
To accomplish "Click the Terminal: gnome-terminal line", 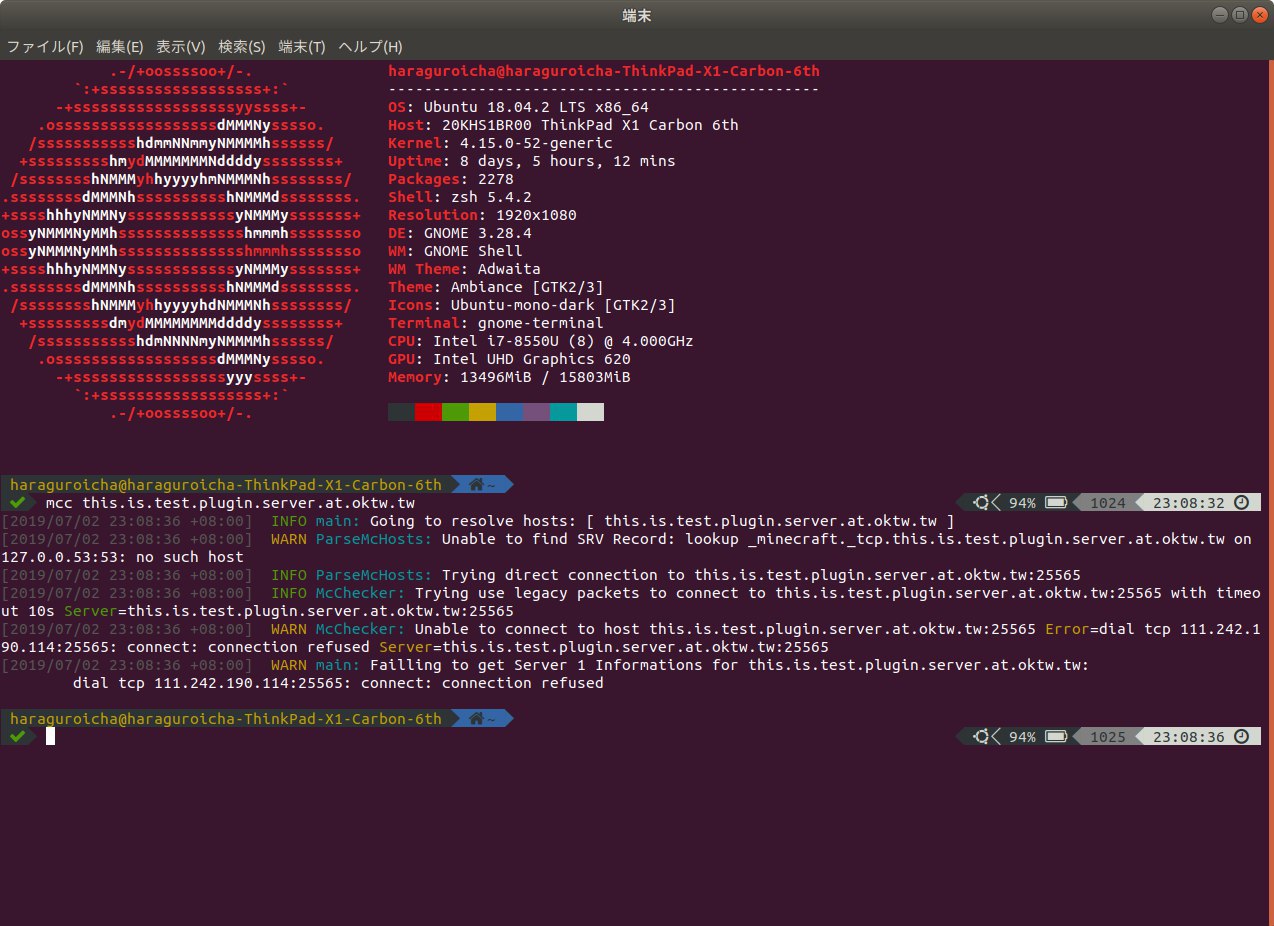I will [x=496, y=323].
